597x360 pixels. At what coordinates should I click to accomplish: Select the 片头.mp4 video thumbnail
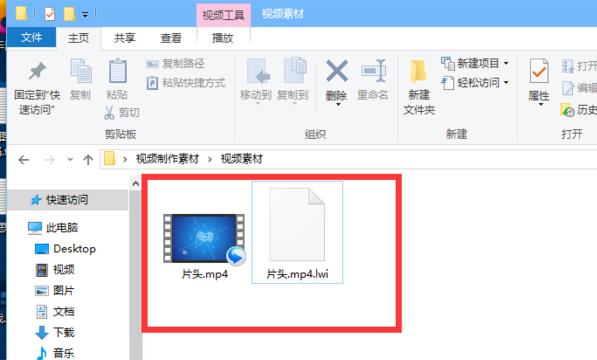pos(204,239)
